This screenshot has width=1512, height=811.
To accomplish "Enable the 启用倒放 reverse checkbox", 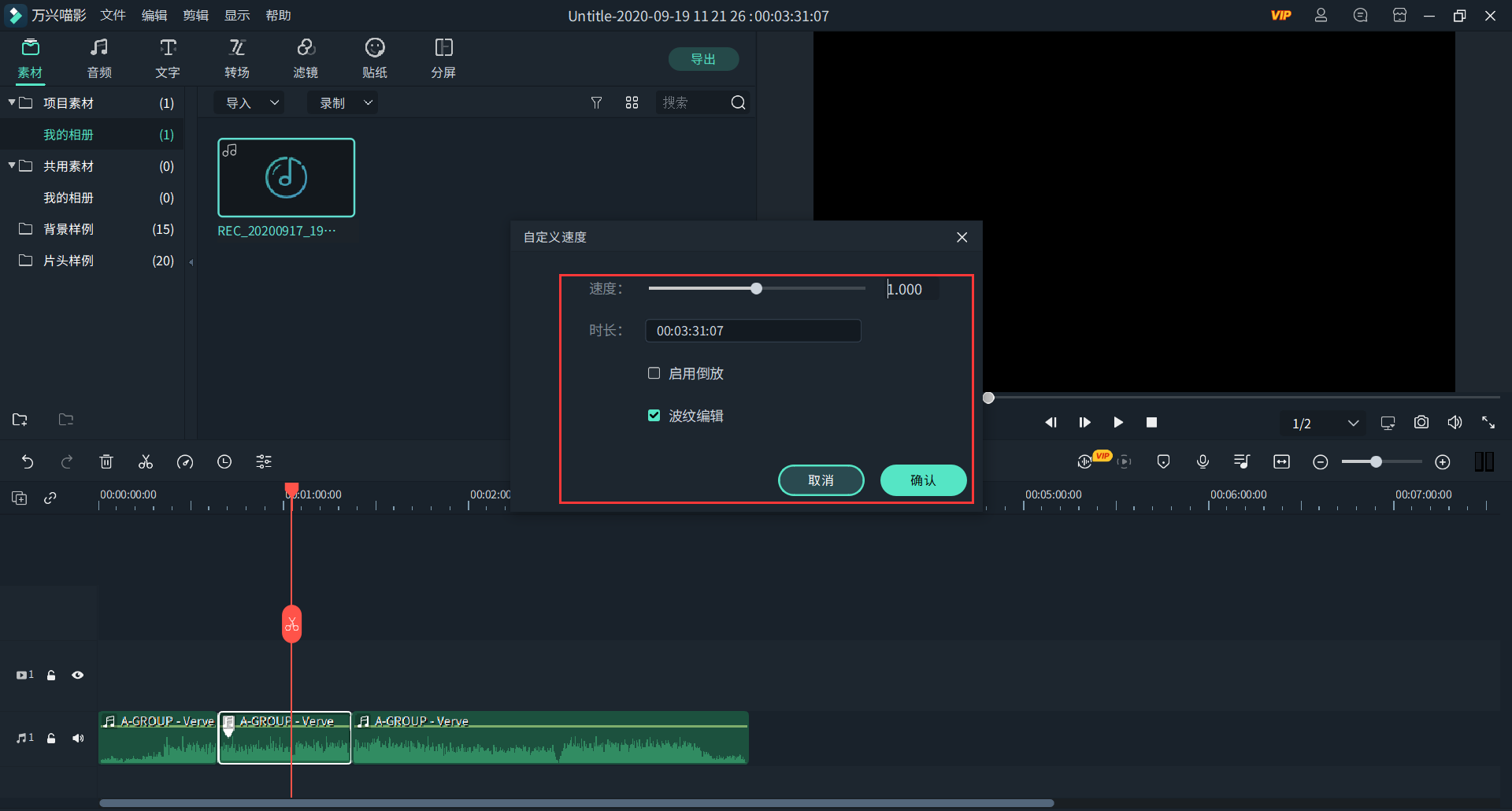I will (654, 373).
